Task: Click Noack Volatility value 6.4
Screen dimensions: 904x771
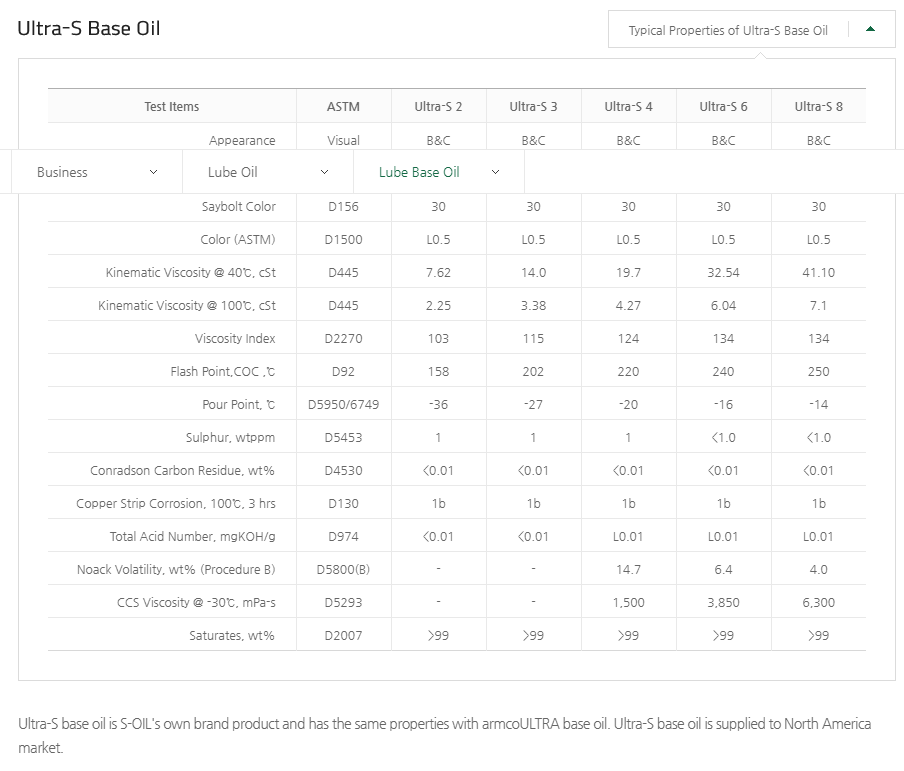Action: click(x=724, y=569)
